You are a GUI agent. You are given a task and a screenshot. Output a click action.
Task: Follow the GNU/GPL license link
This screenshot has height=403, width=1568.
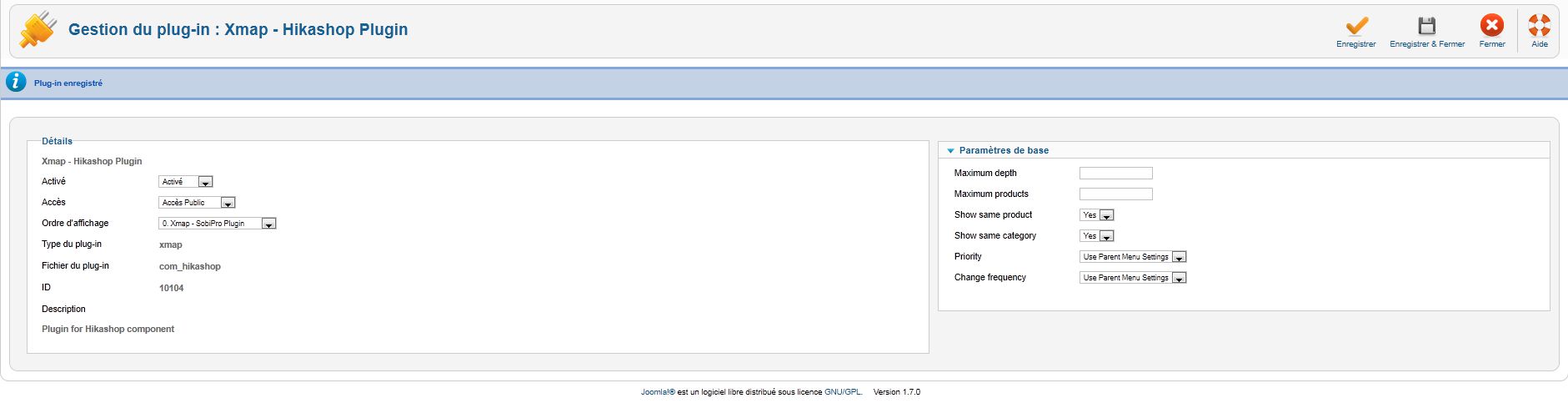[x=843, y=392]
